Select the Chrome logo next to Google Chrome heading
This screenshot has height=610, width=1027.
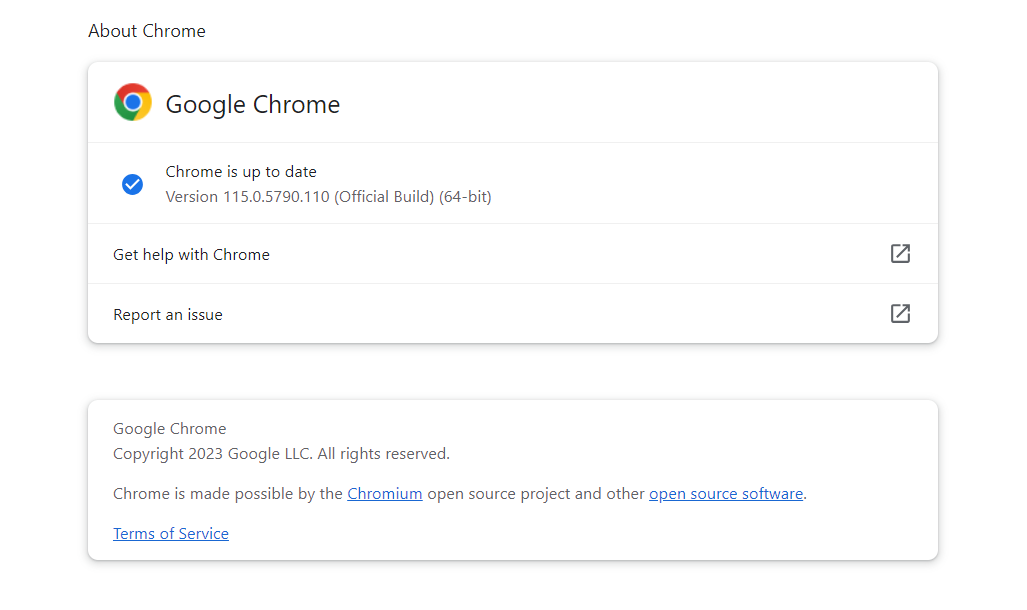(132, 102)
